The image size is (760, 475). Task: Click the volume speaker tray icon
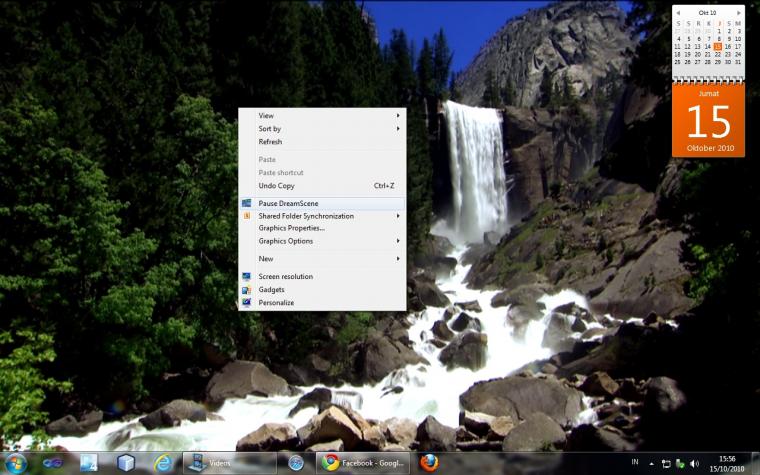[x=694, y=464]
